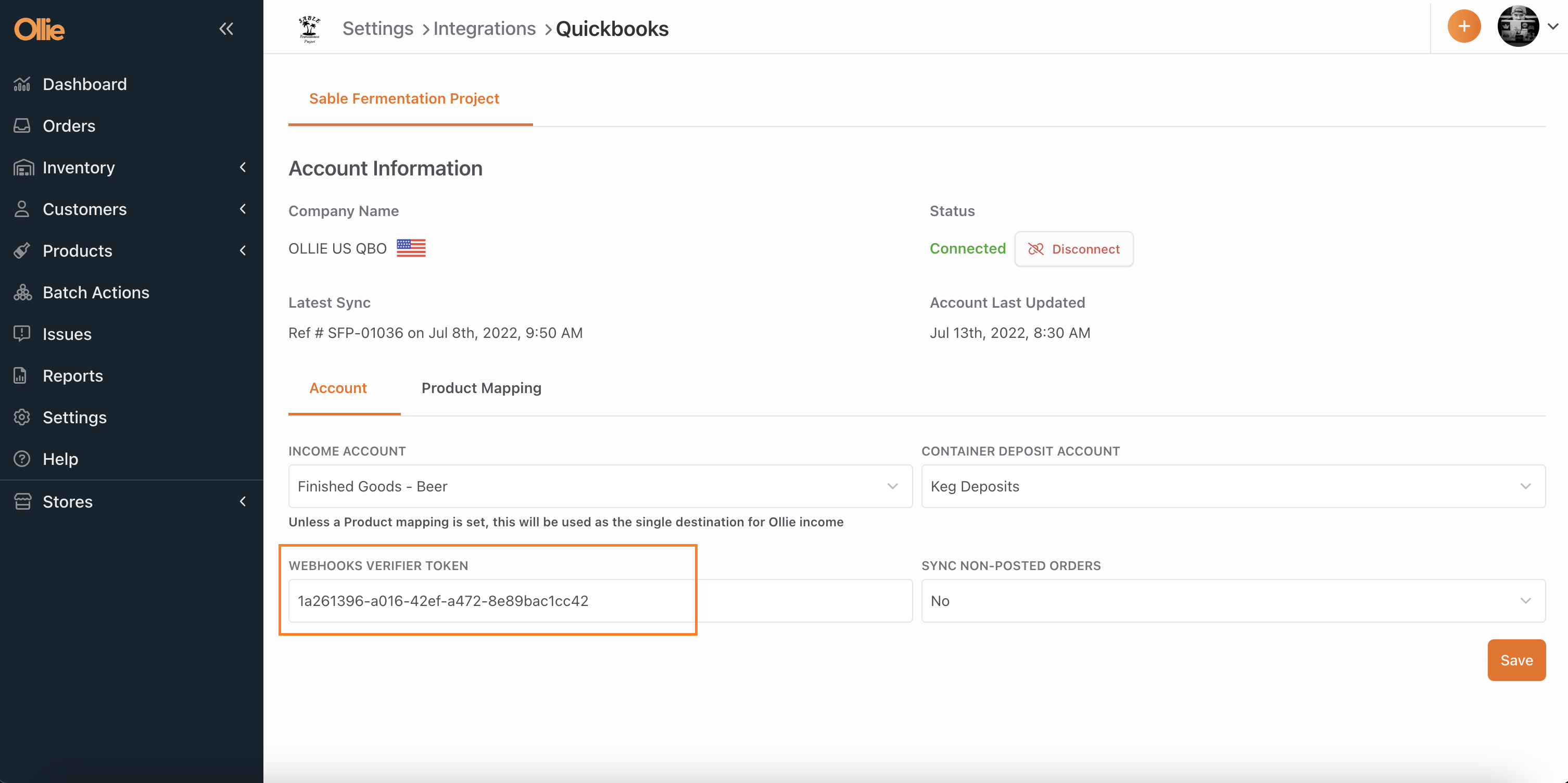Image resolution: width=1568 pixels, height=783 pixels.
Task: Click the Save button
Action: (1516, 660)
